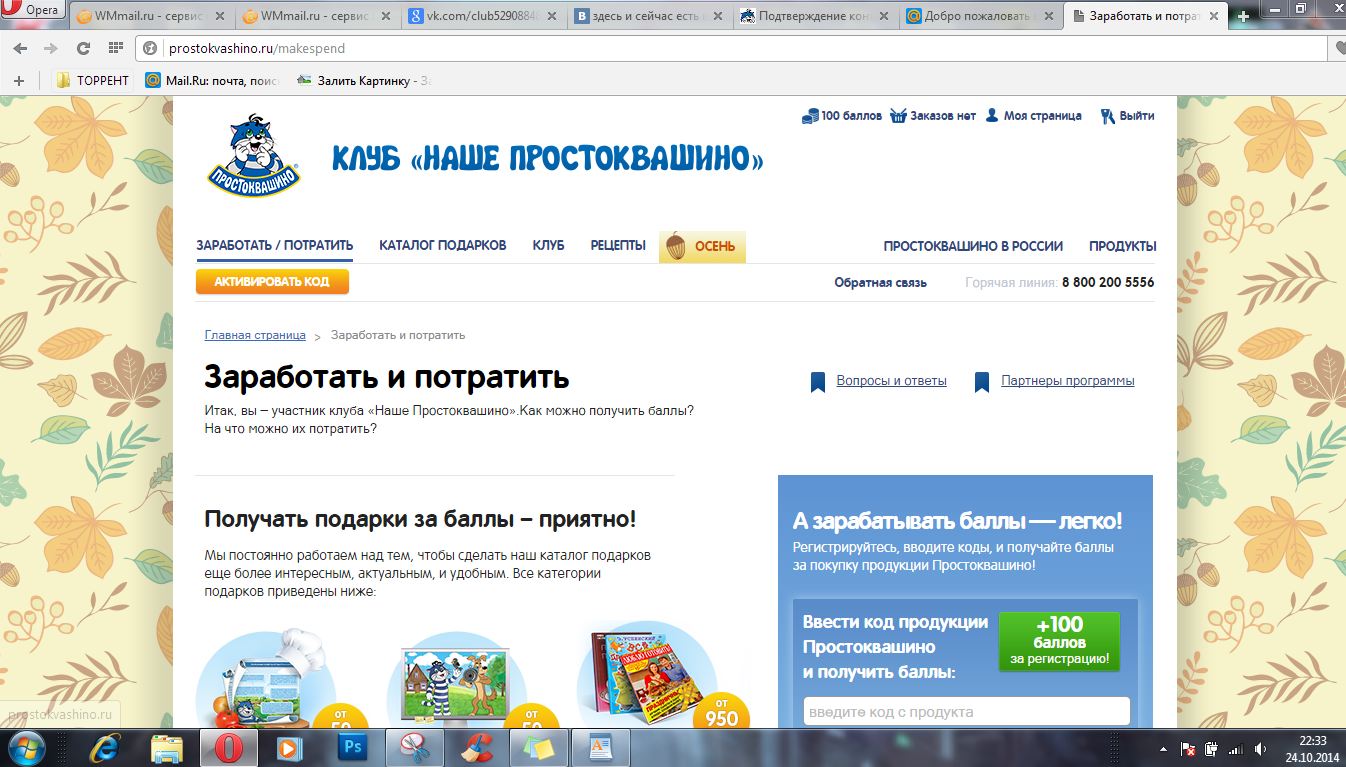Open the РЕЦЕПТЫ menu item
This screenshot has height=767, width=1346.
[618, 246]
